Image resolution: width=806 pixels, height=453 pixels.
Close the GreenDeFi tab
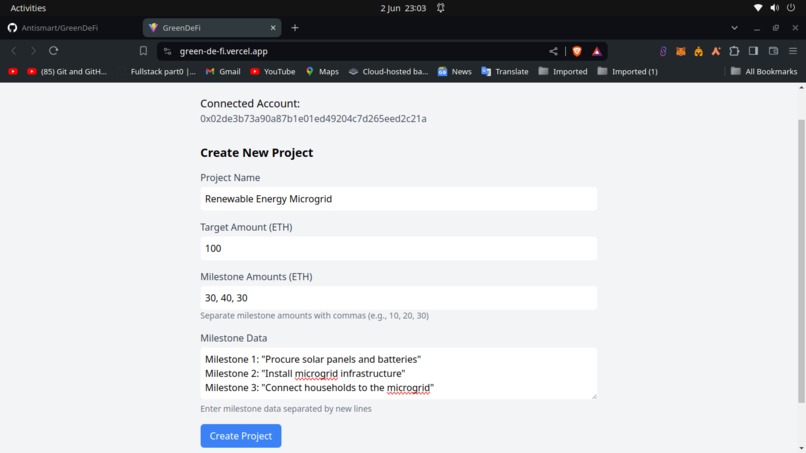click(273, 28)
